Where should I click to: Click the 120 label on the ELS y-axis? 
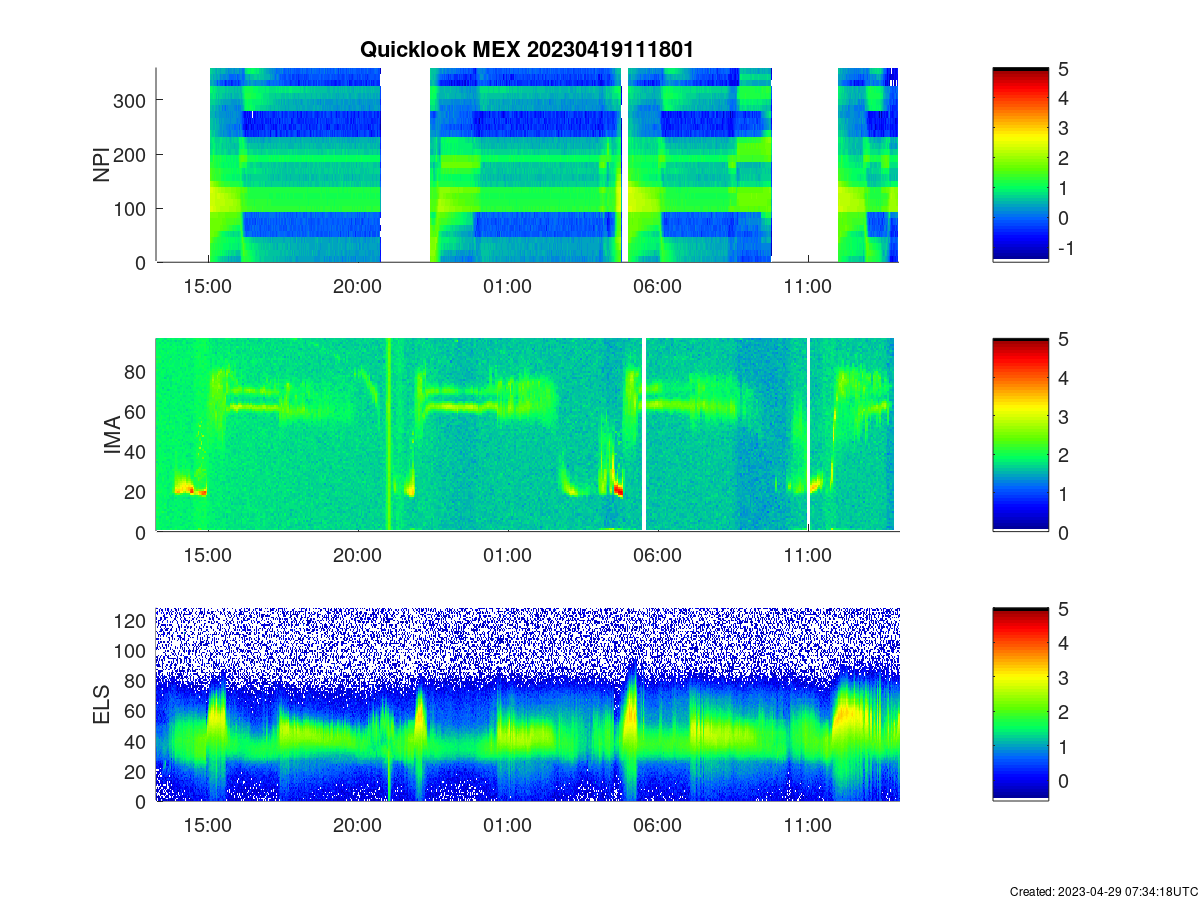(x=132, y=620)
